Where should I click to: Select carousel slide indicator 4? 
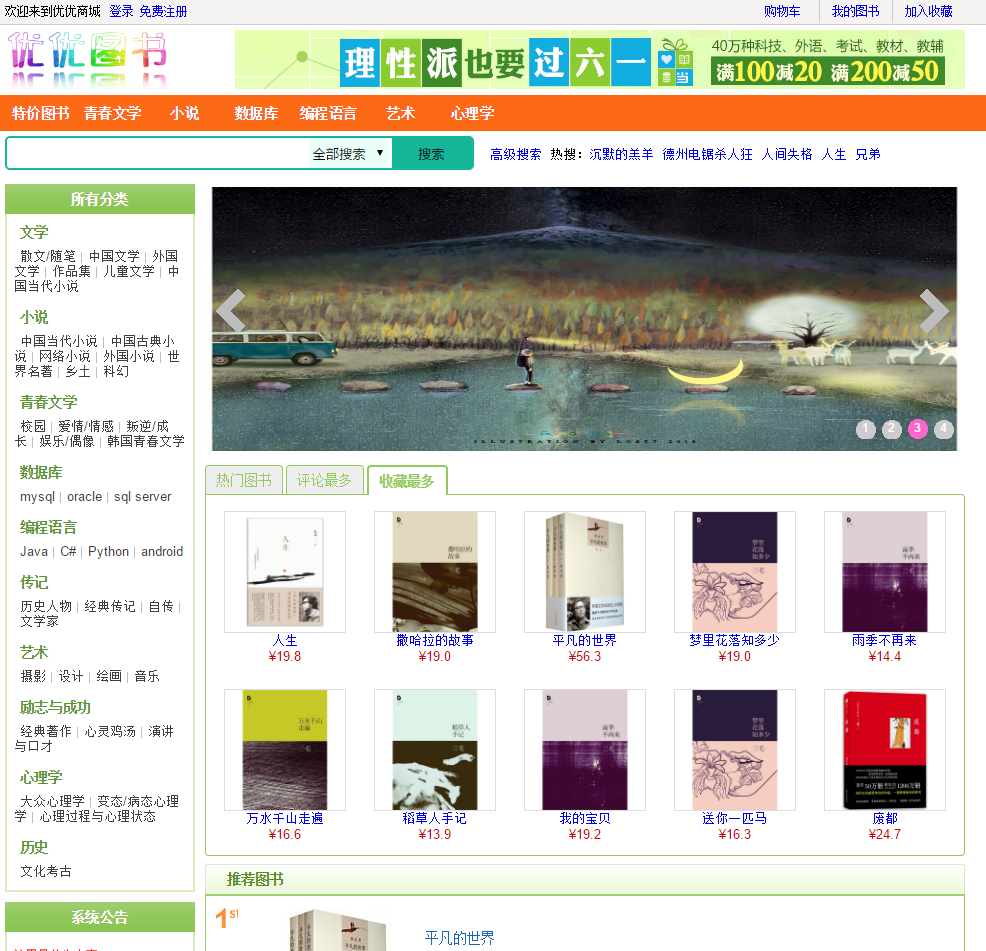pyautogui.click(x=943, y=429)
